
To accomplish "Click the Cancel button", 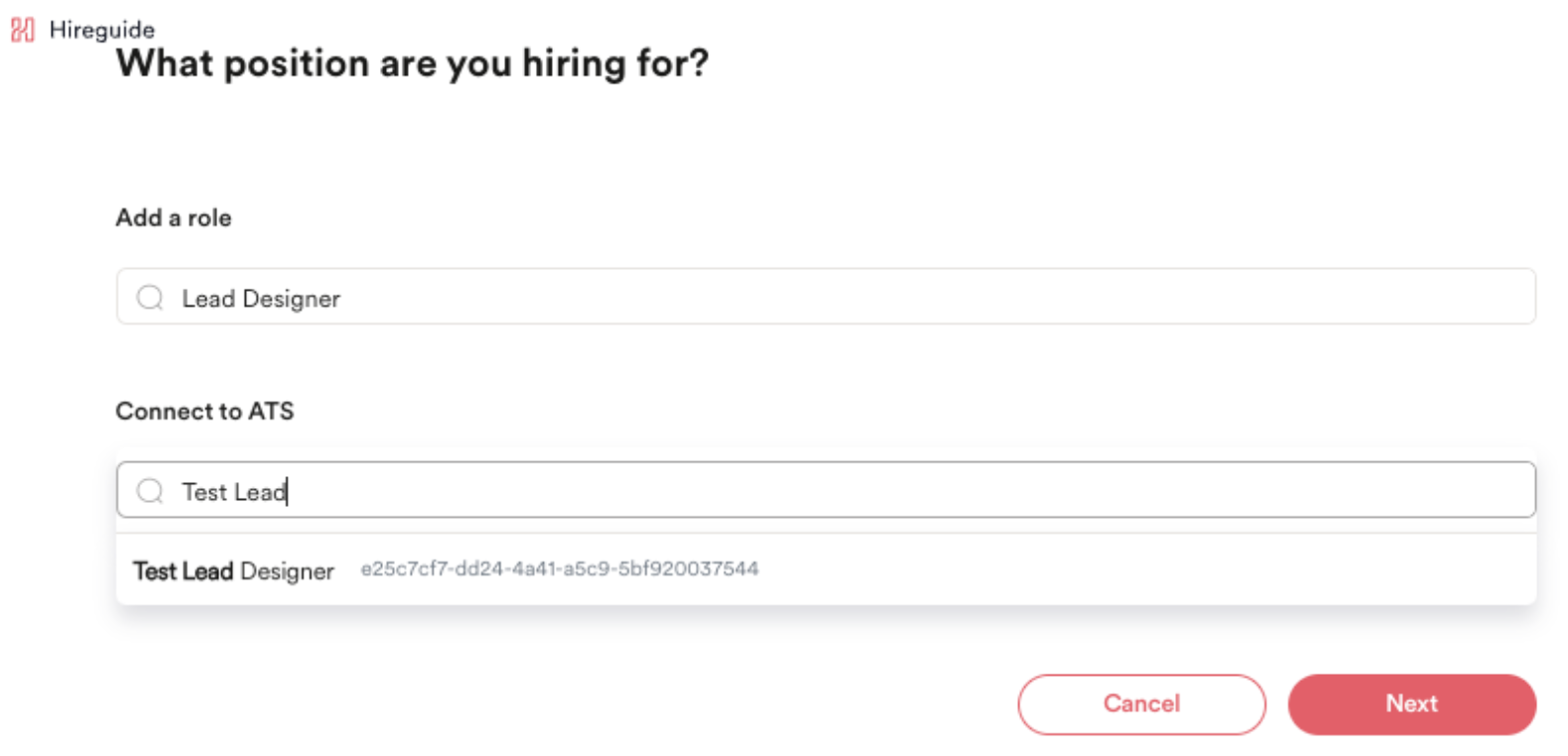I will click(x=1141, y=703).
